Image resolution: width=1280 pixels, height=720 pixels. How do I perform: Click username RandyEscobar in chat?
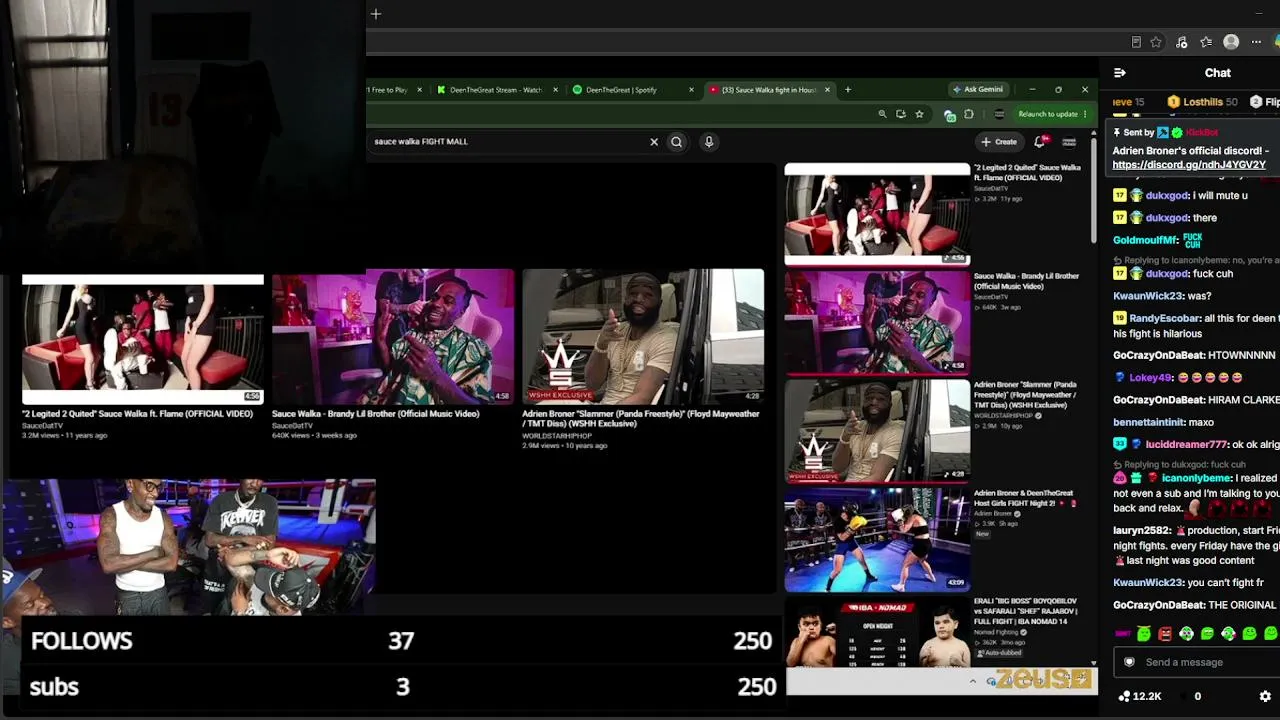(x=1164, y=319)
